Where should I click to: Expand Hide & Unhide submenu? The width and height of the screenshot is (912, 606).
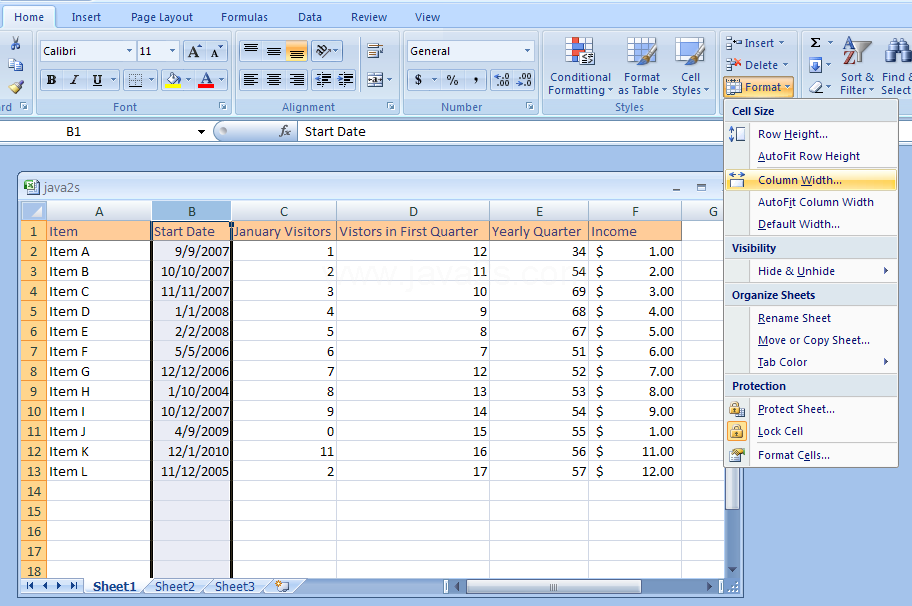click(810, 271)
